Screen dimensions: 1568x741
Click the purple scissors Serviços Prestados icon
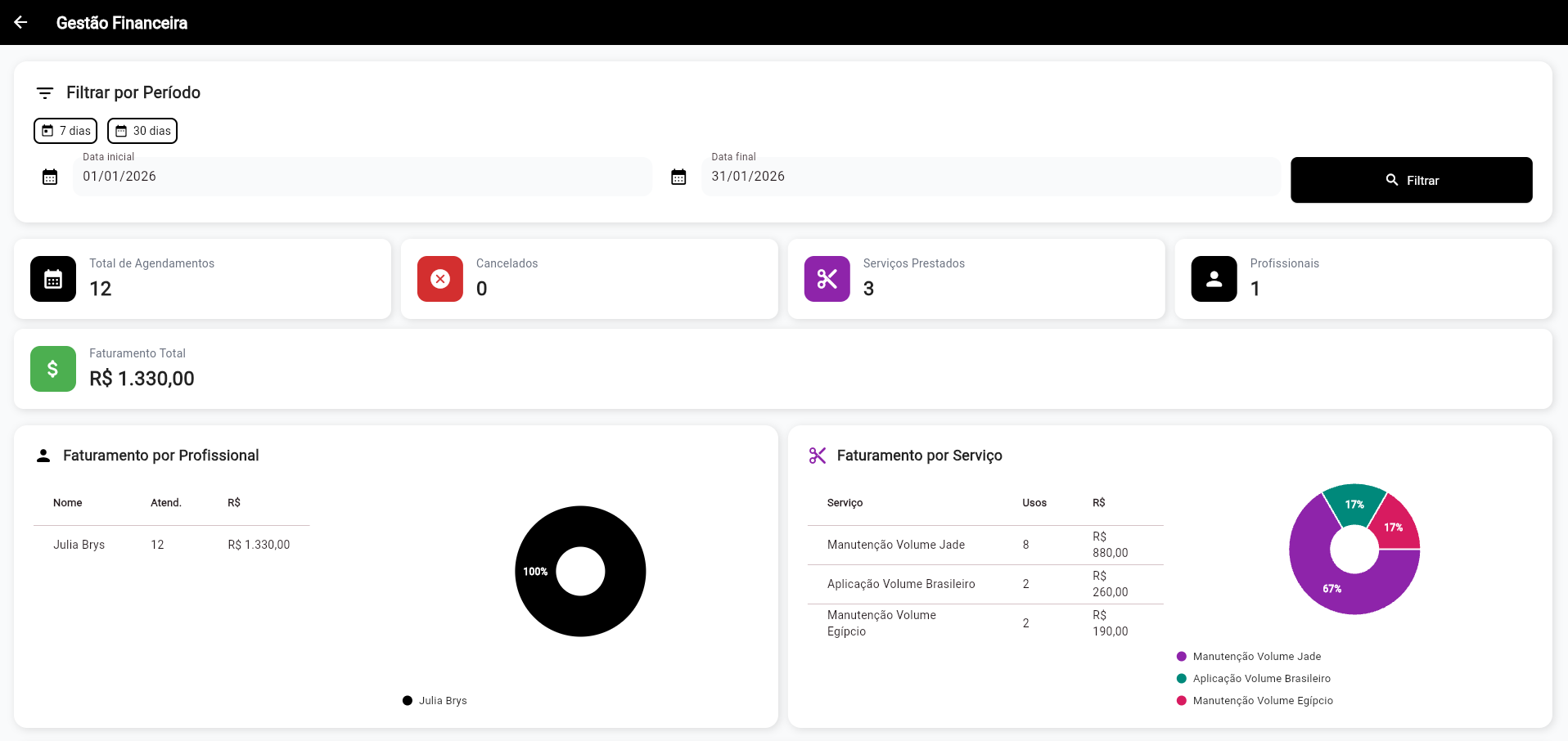[x=827, y=279]
